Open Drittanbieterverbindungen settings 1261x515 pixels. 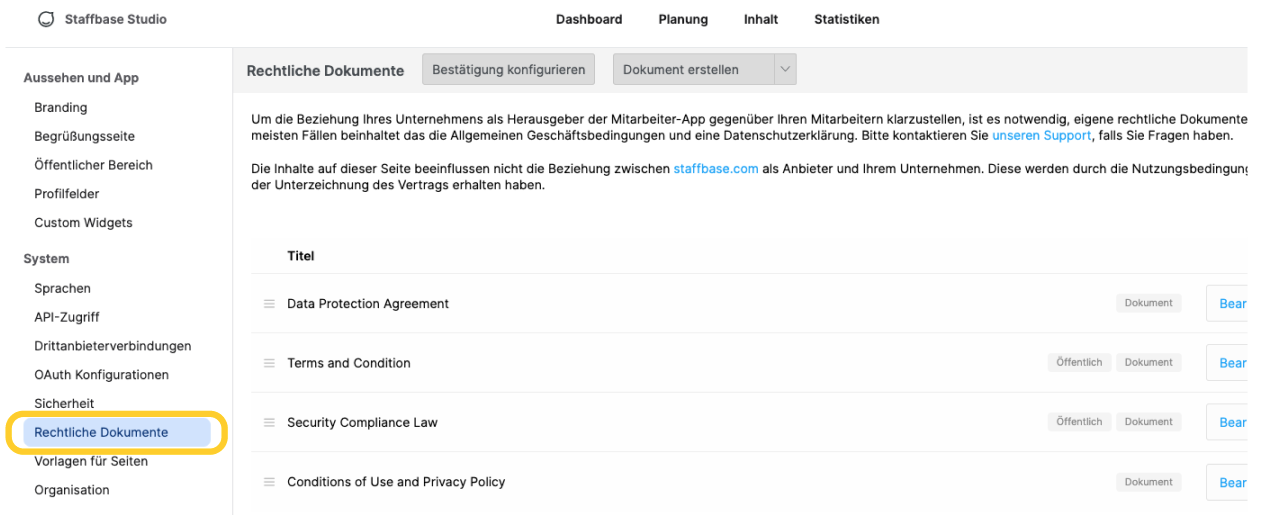(112, 346)
